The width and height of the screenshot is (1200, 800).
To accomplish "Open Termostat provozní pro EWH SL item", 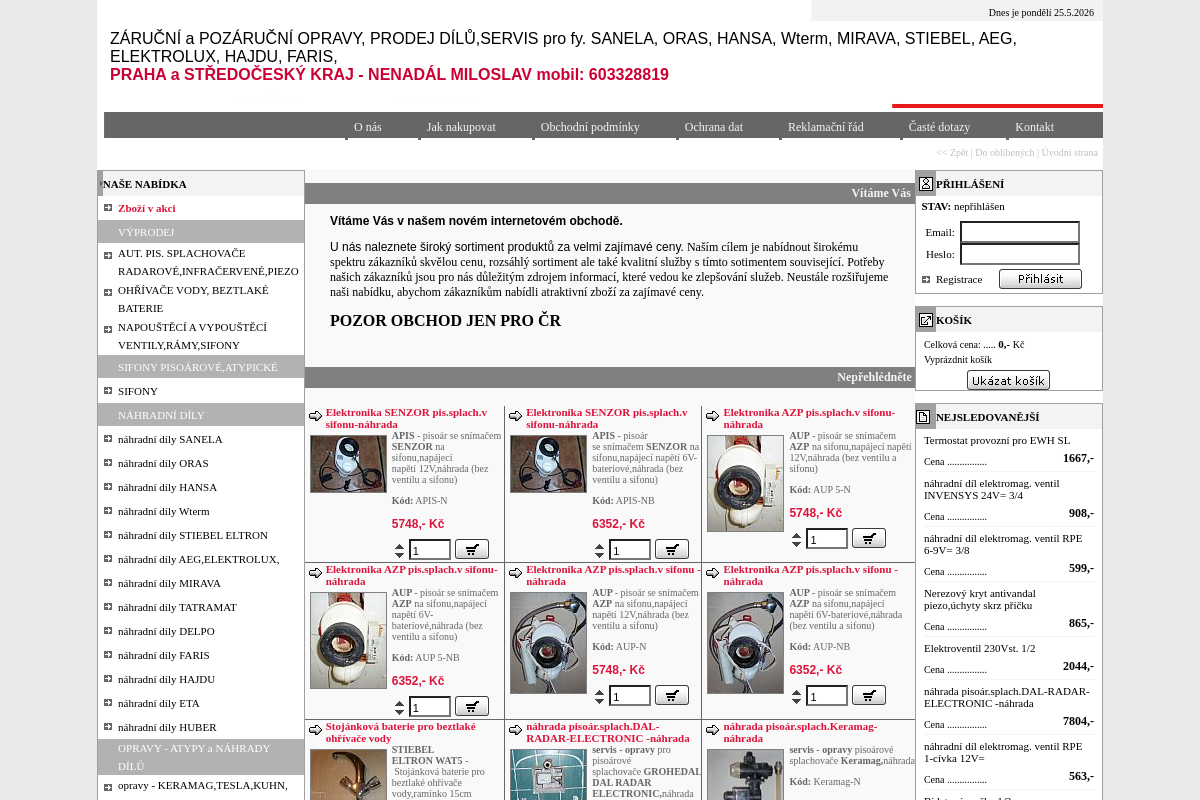I will (x=997, y=440).
